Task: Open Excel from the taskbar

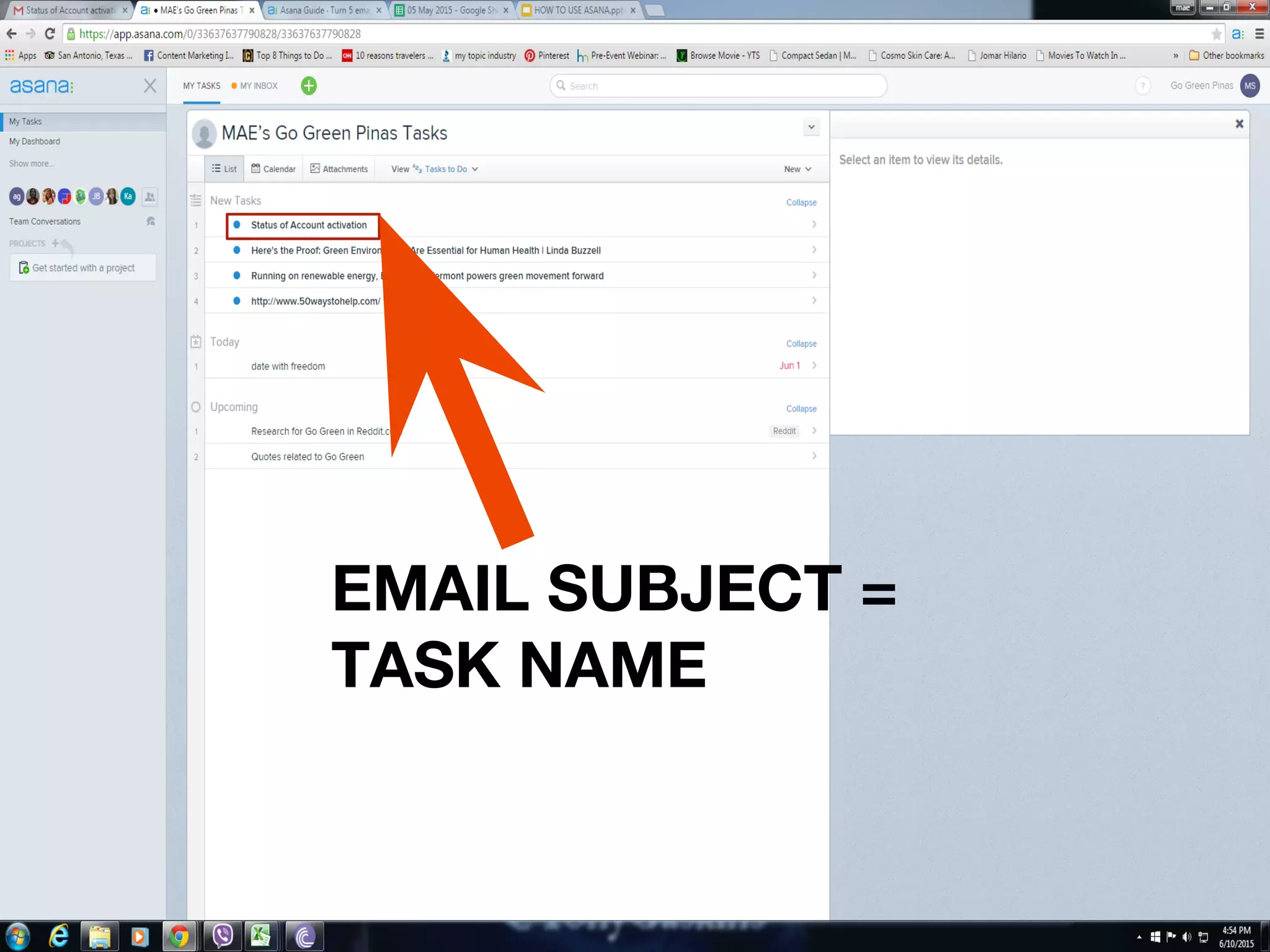Action: coord(260,936)
